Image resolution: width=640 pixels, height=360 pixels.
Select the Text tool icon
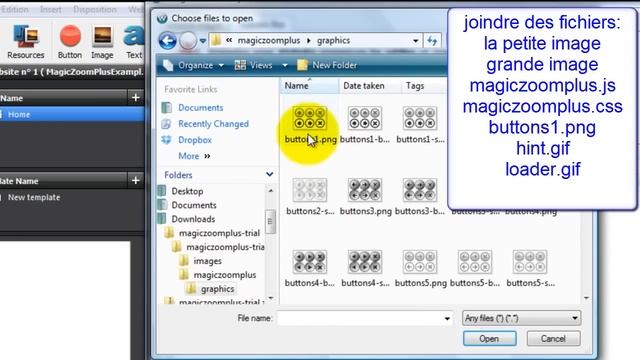point(133,37)
